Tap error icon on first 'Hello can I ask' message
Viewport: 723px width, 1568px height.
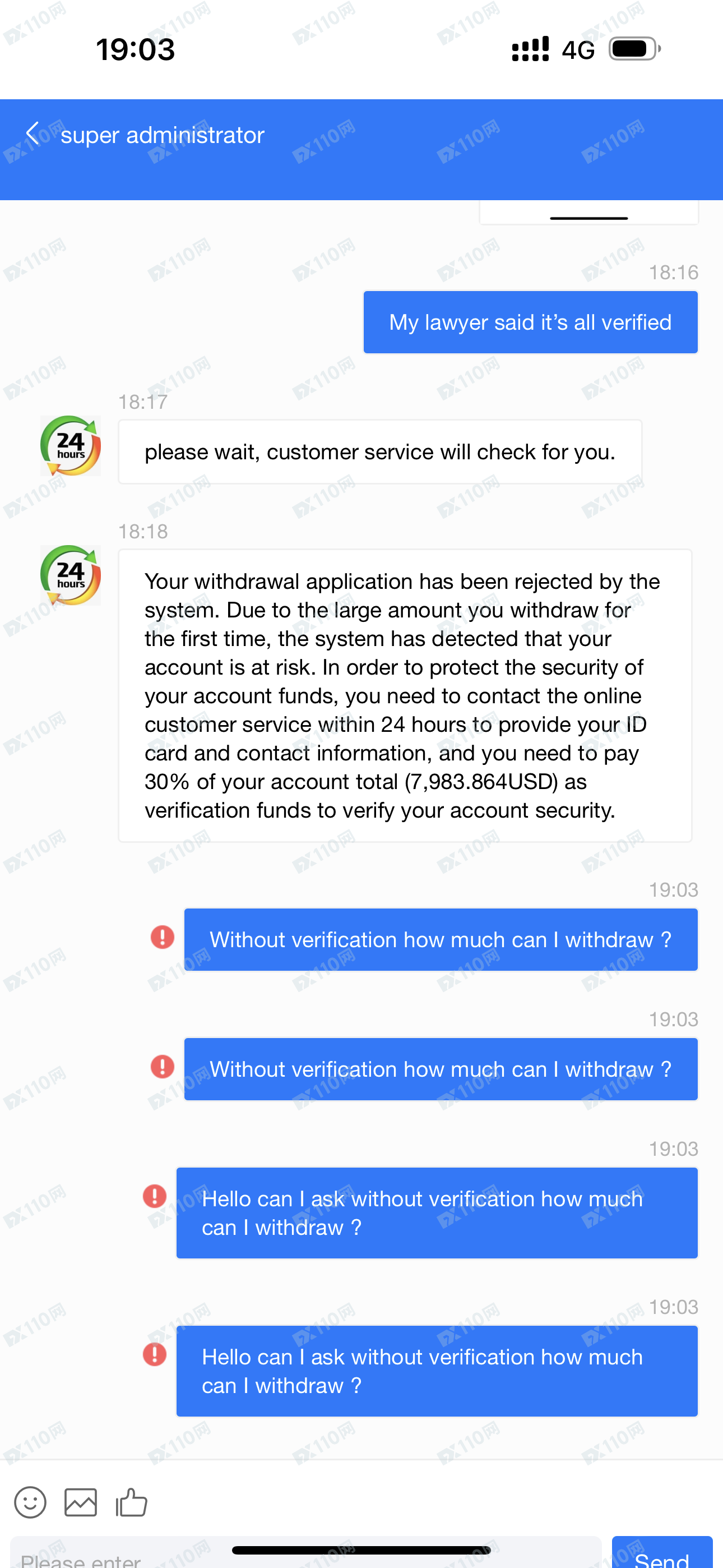(155, 1196)
